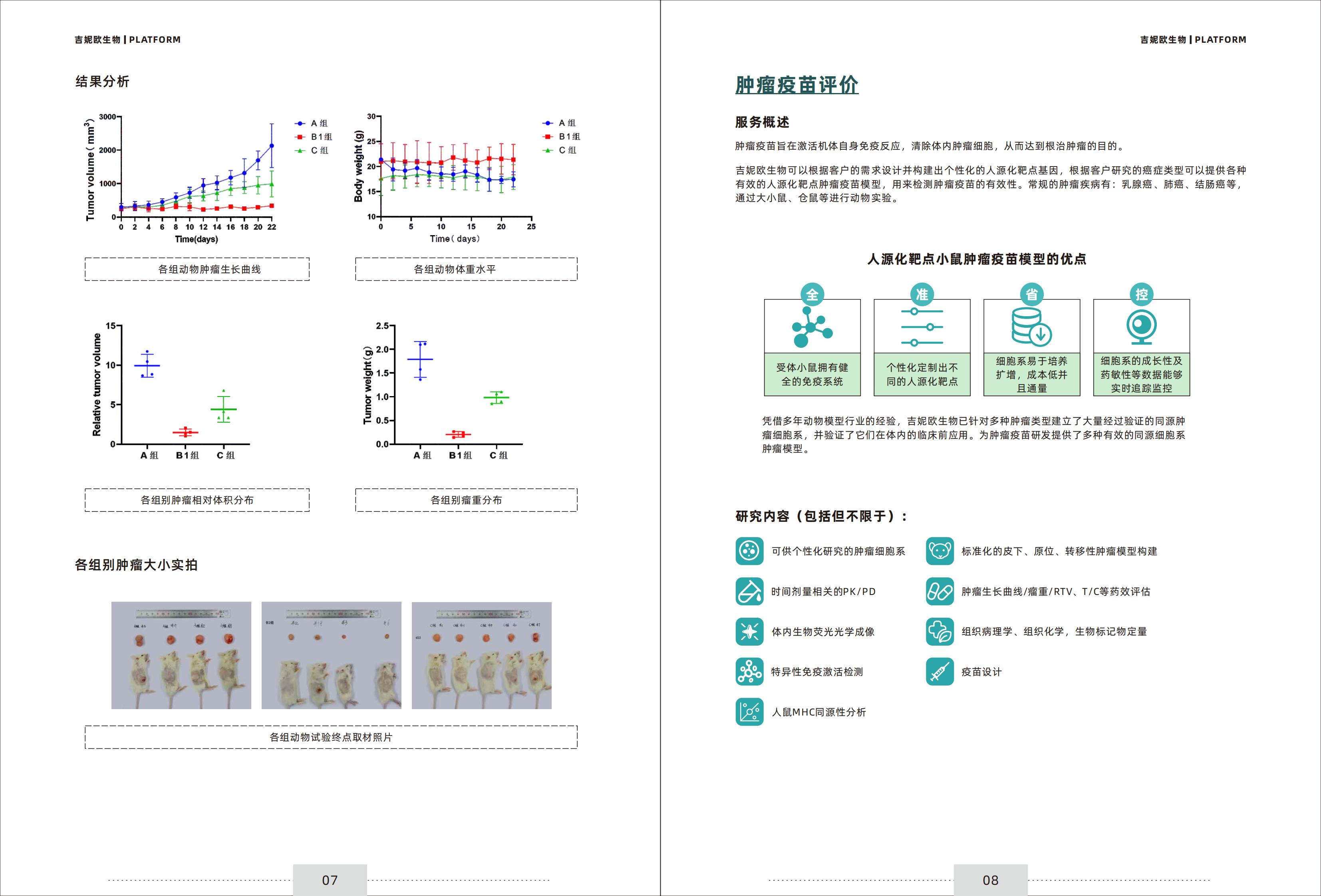Click the first mouse tumor photo (A组)

point(181,655)
